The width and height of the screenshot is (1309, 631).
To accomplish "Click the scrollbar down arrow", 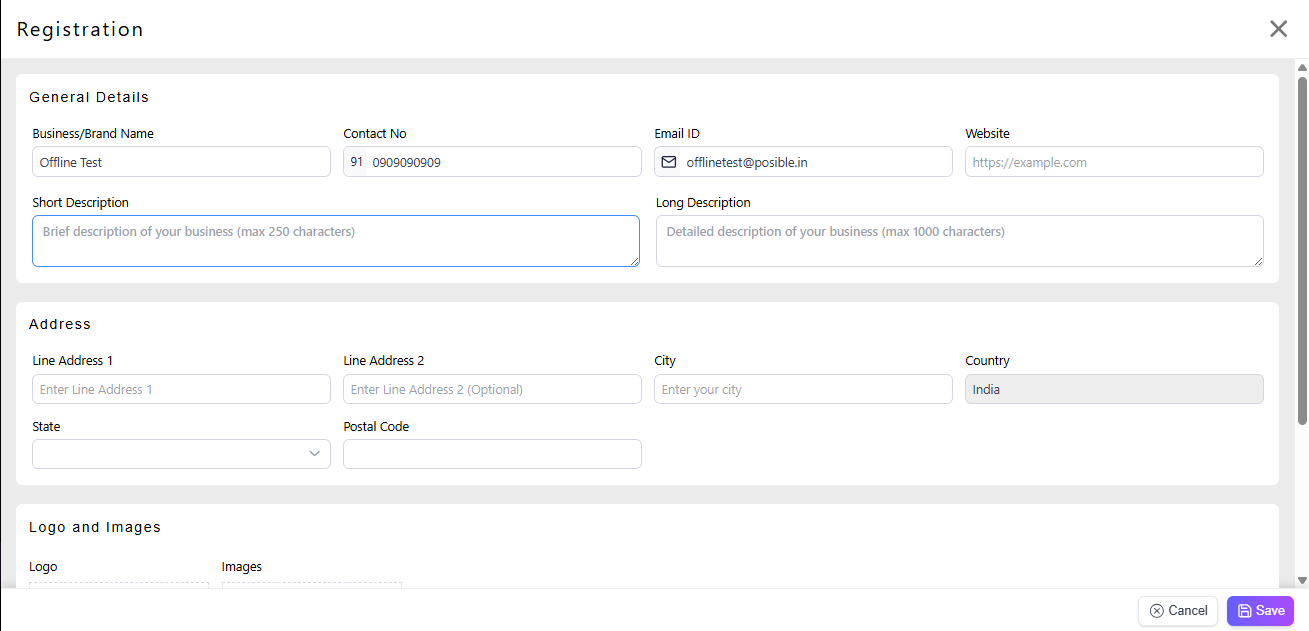I will (1302, 580).
